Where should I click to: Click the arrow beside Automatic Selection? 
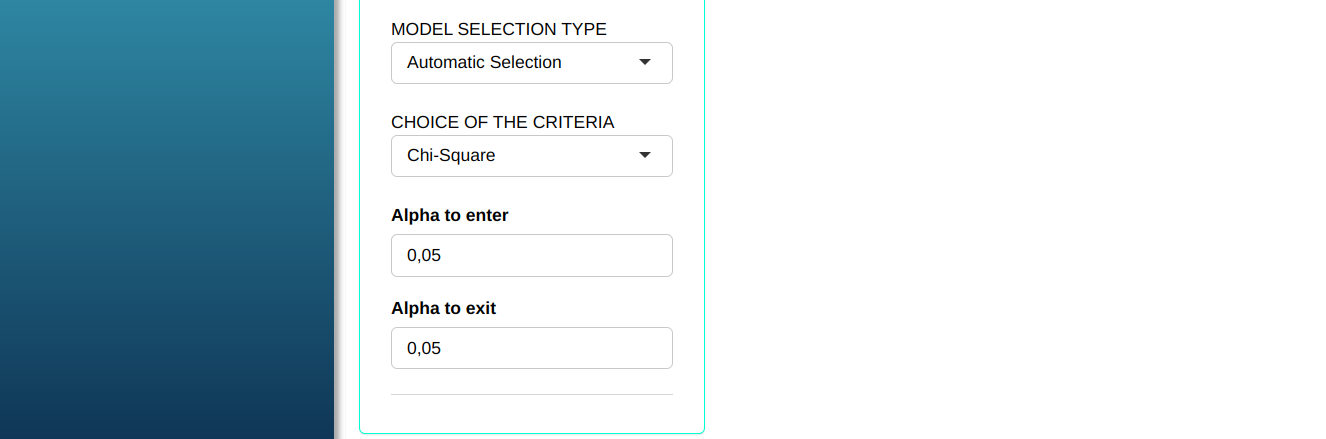[645, 62]
